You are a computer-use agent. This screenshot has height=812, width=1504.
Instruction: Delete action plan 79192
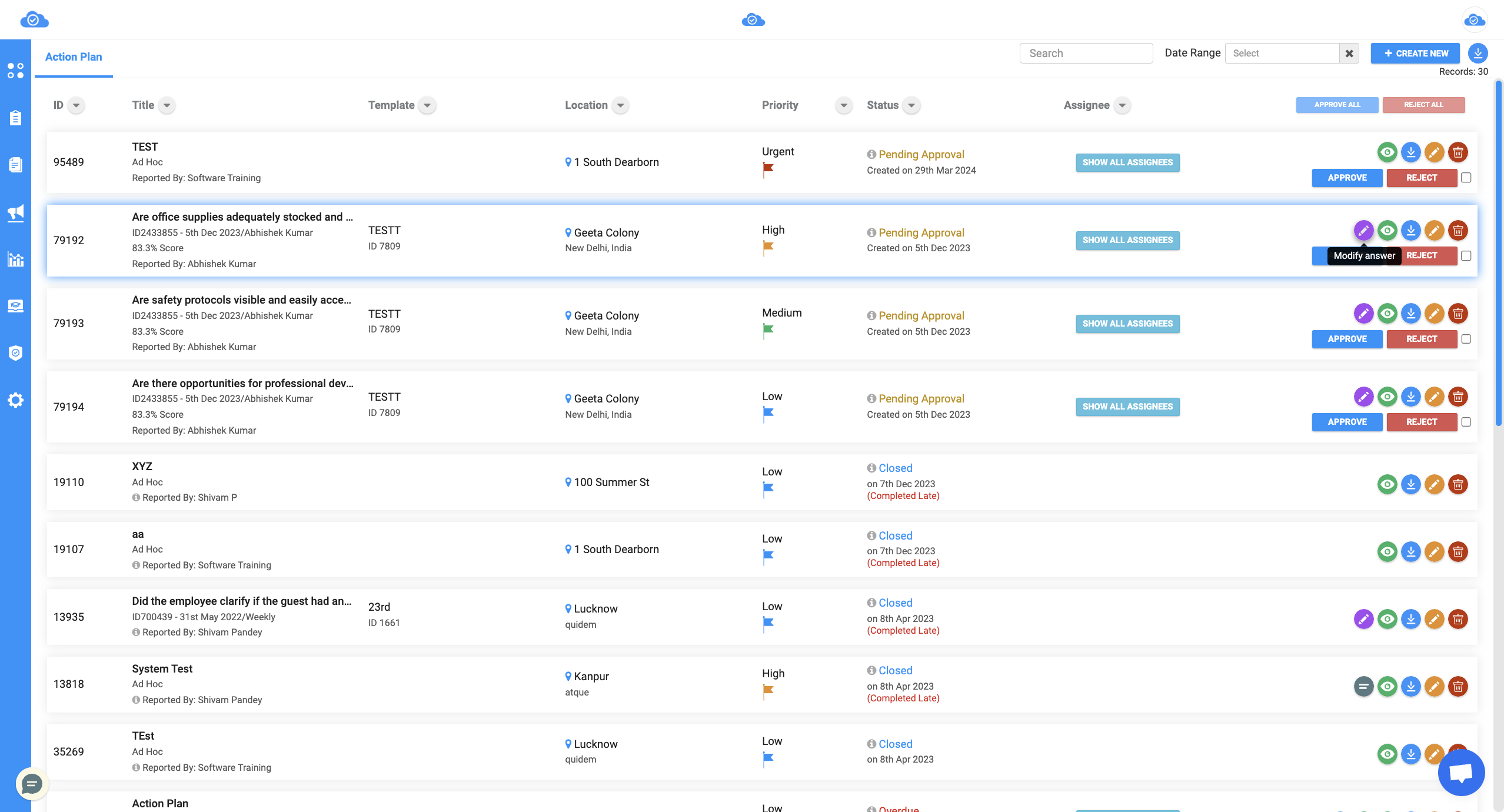(1458, 230)
